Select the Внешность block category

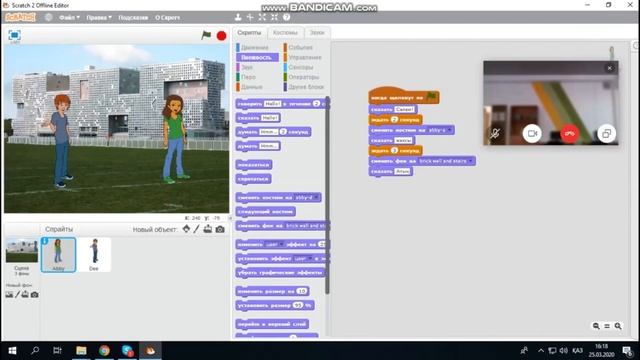(x=257, y=58)
